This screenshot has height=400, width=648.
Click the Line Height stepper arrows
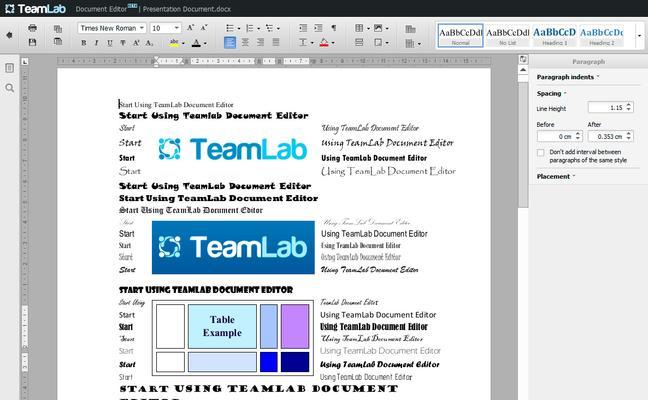click(x=629, y=107)
